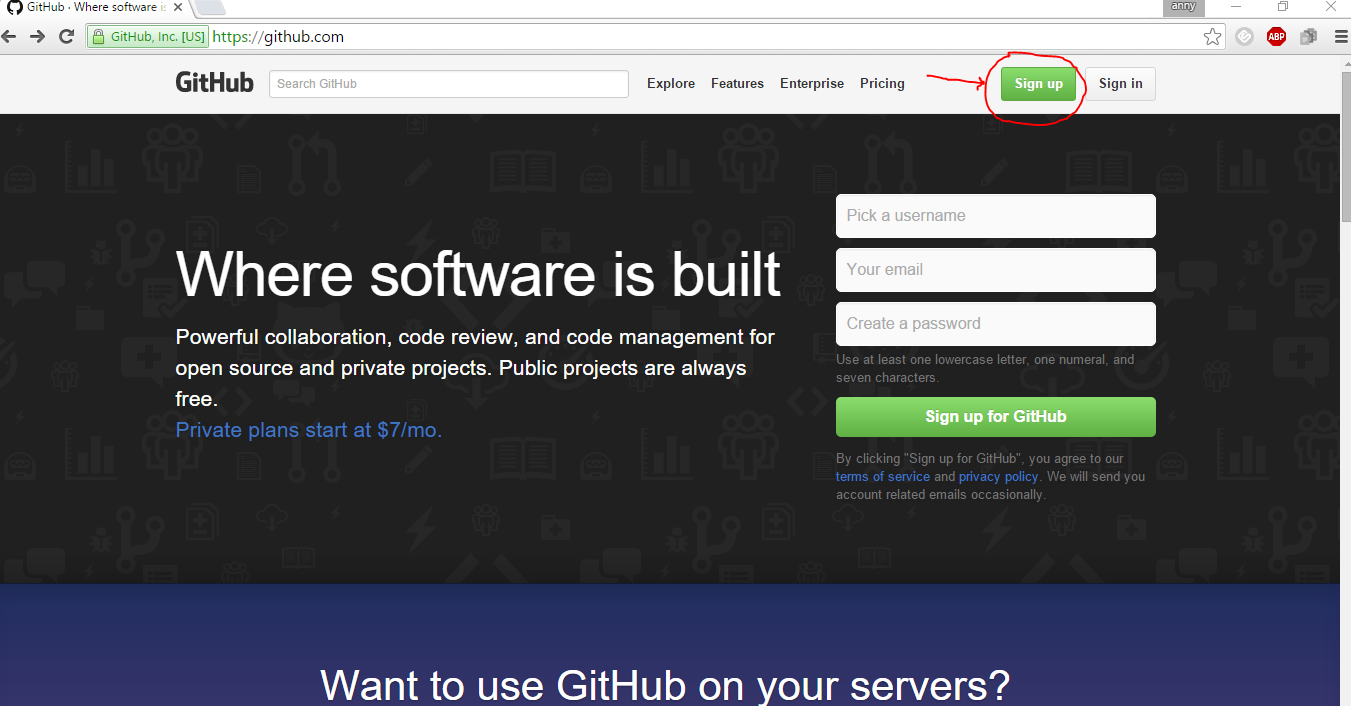Click the Private plans $7/mo link
The height and width of the screenshot is (706, 1351).
pyautogui.click(x=308, y=429)
